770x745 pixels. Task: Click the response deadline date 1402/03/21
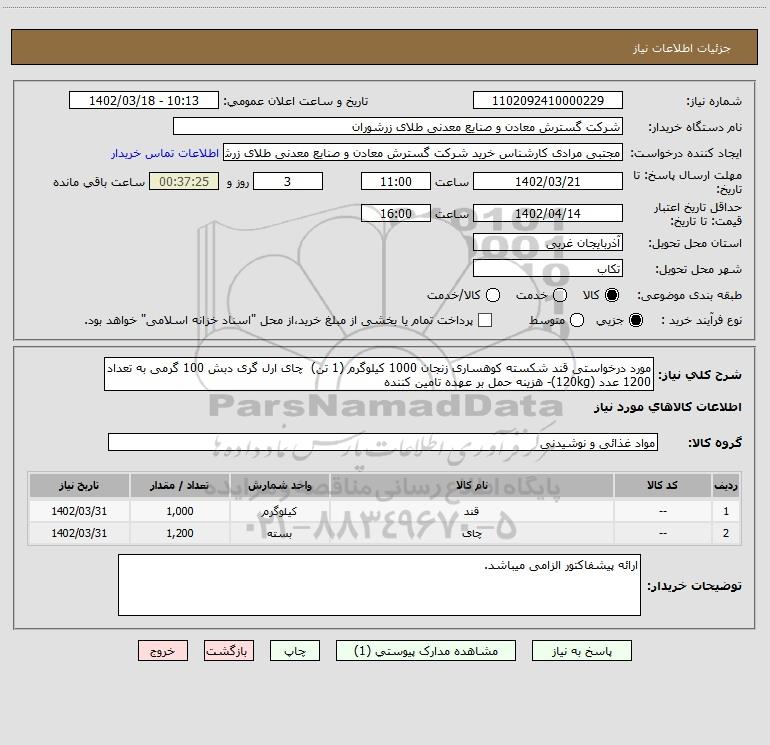pyautogui.click(x=548, y=181)
